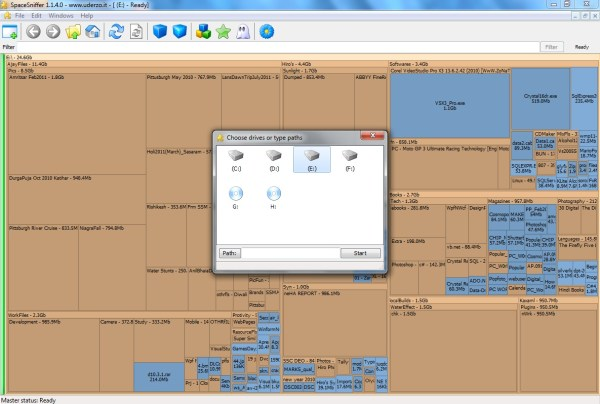Screen dimensions: 600x404
Task: Select the Camera 372.8 block in WorkFiles
Action: point(116,355)
